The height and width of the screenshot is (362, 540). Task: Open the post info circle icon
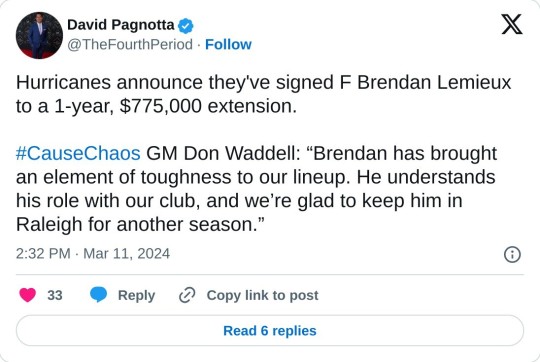[x=512, y=255]
